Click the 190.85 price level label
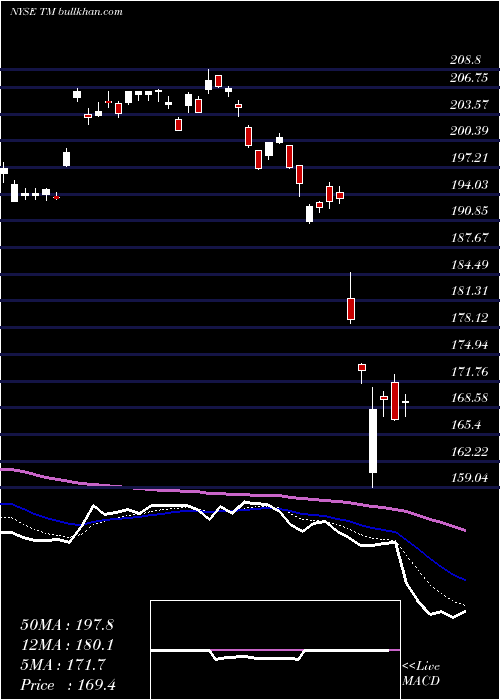This screenshot has height=700, width=500. pos(469,211)
